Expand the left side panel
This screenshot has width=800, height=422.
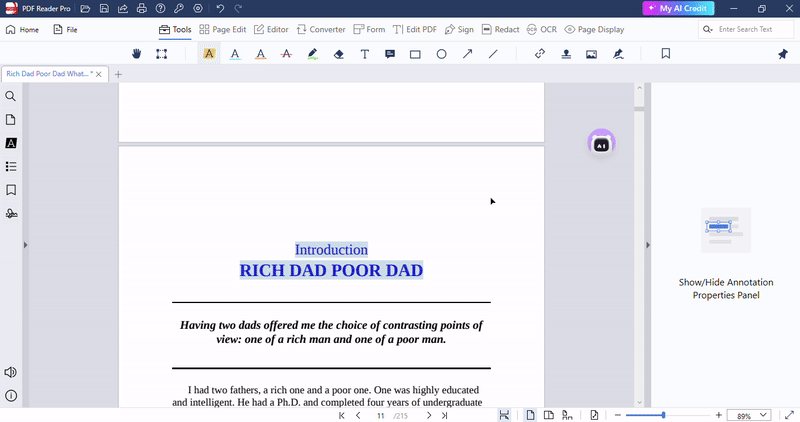pyautogui.click(x=25, y=245)
